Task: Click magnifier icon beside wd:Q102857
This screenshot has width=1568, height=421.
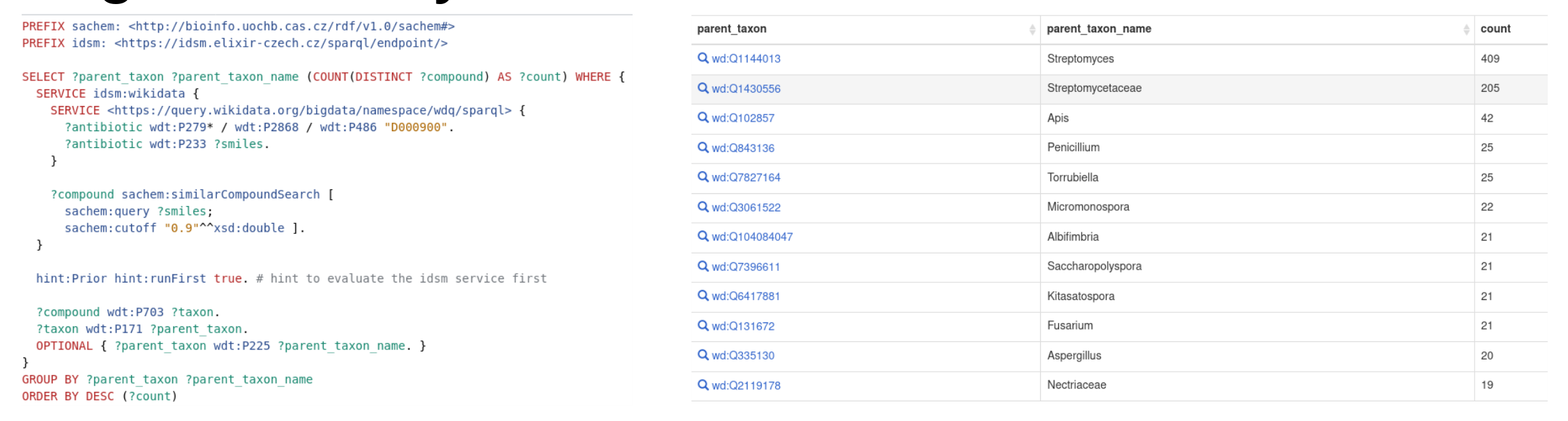Action: click(703, 118)
